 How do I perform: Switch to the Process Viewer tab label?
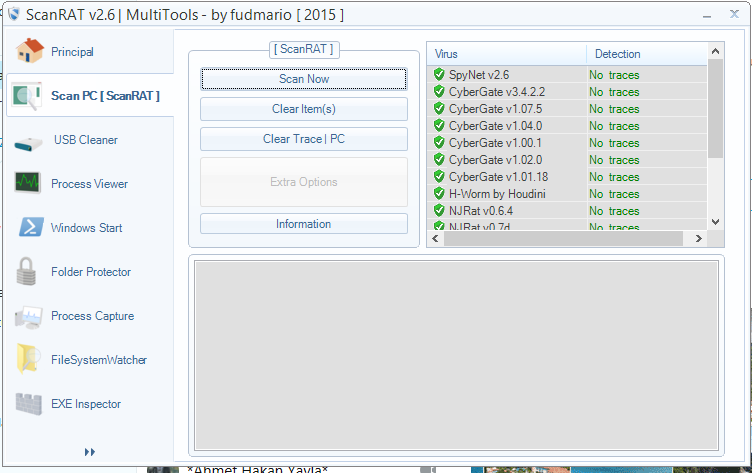[90, 184]
